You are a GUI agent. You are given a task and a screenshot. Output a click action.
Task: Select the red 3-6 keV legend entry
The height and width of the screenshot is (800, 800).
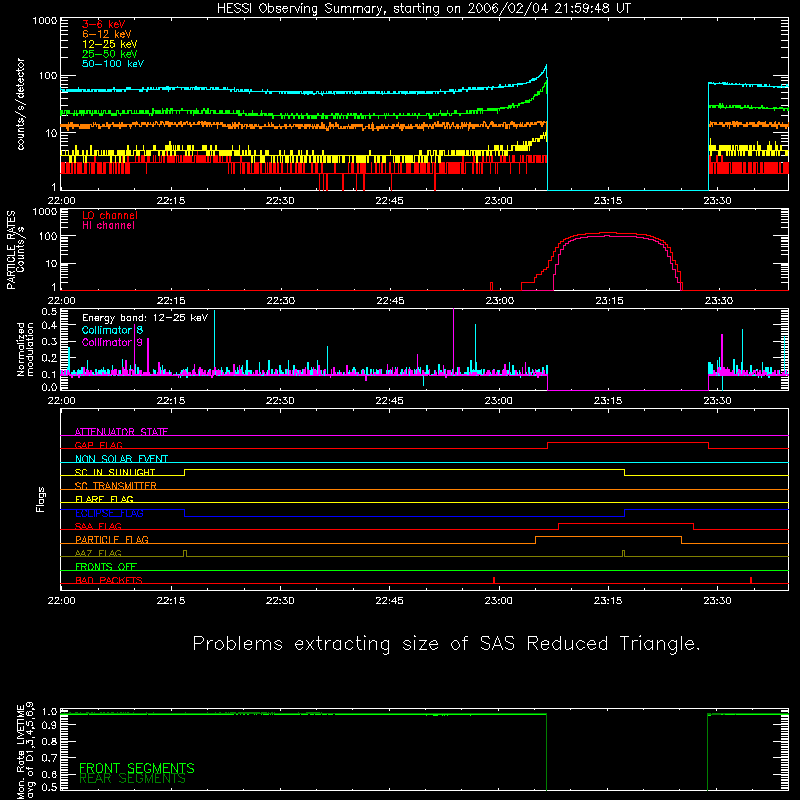[x=103, y=24]
